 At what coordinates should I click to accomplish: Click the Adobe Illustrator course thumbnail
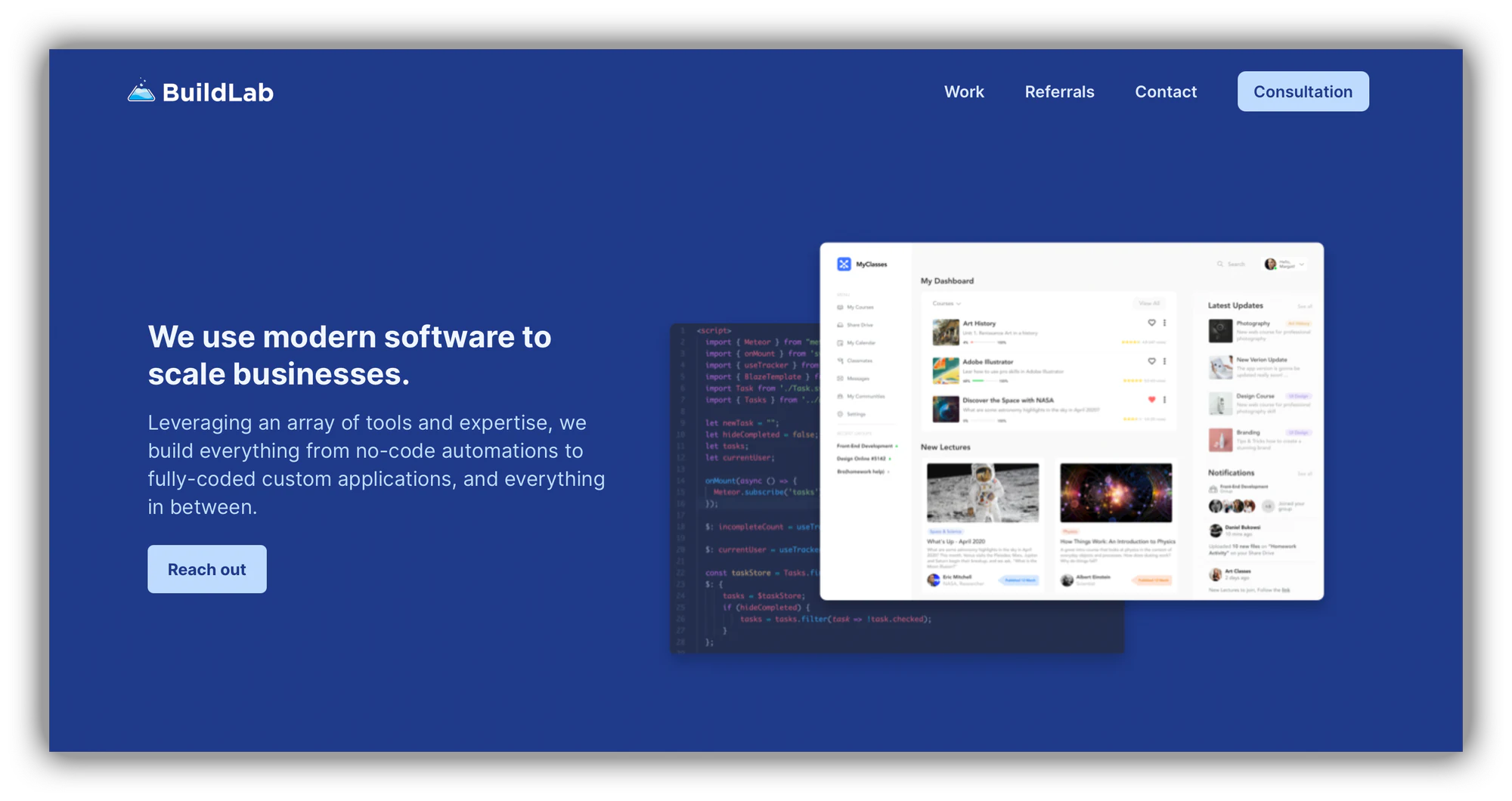pos(945,370)
